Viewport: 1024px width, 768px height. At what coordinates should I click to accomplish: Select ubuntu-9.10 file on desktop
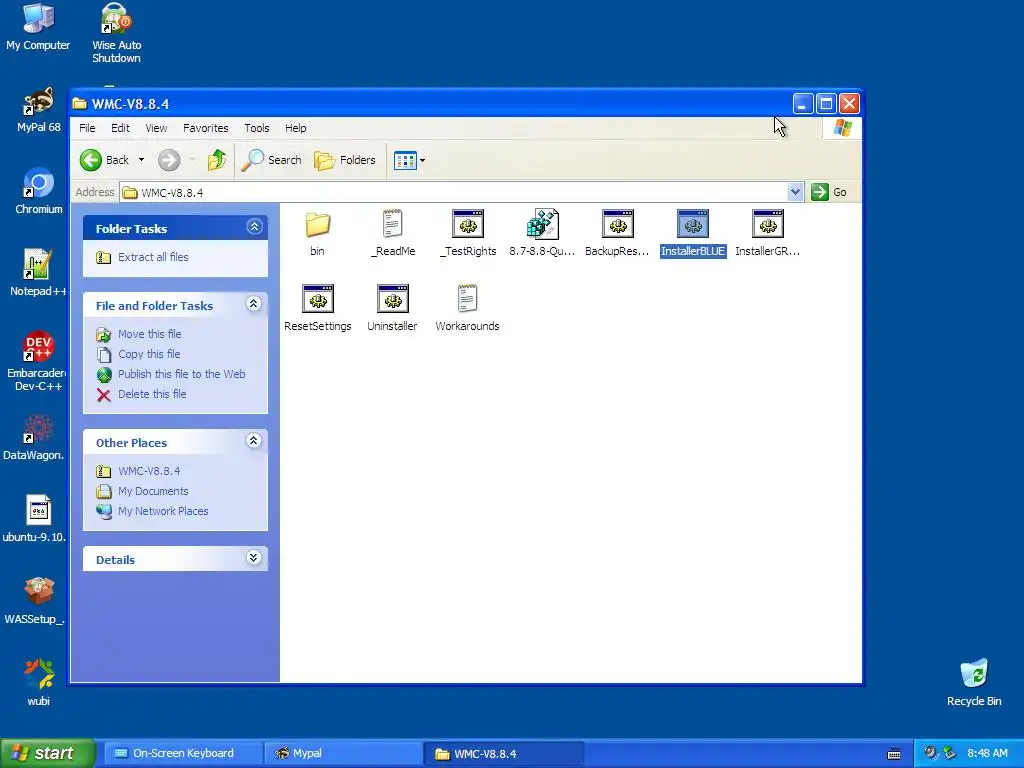point(34,519)
